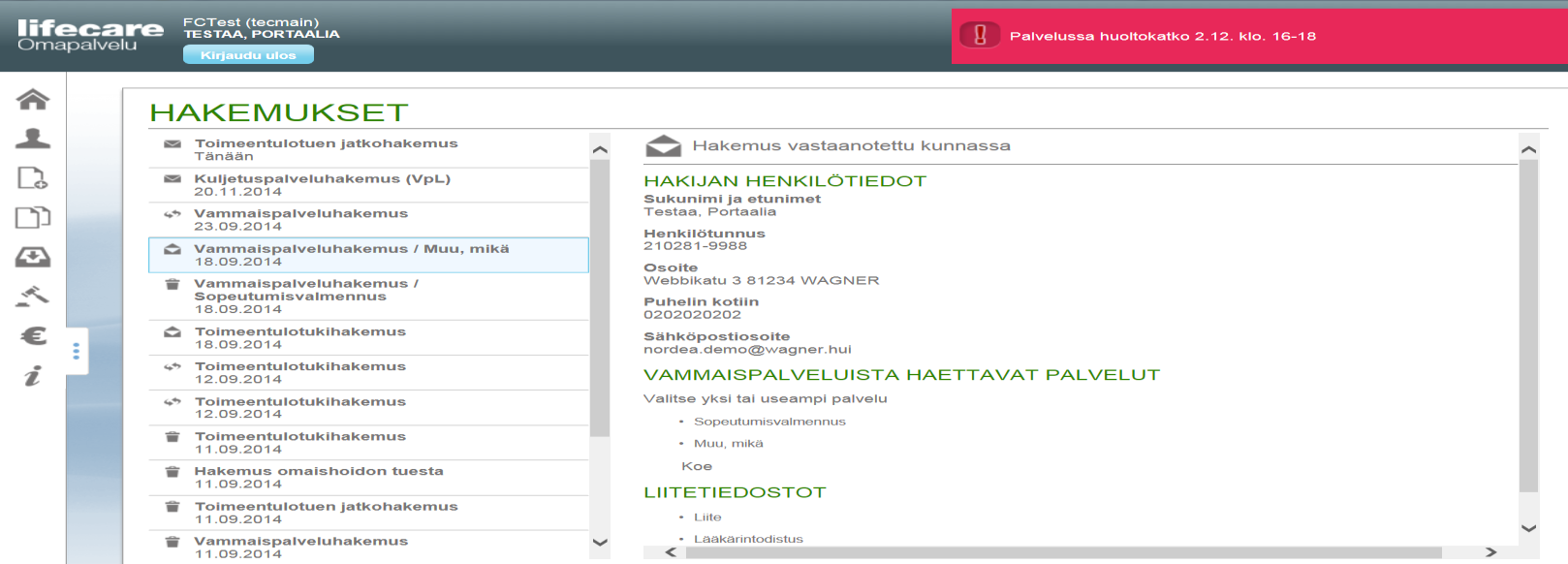The image size is (1568, 564).
Task: Click detail panel horizontal scroll right arrow
Action: tap(1491, 552)
